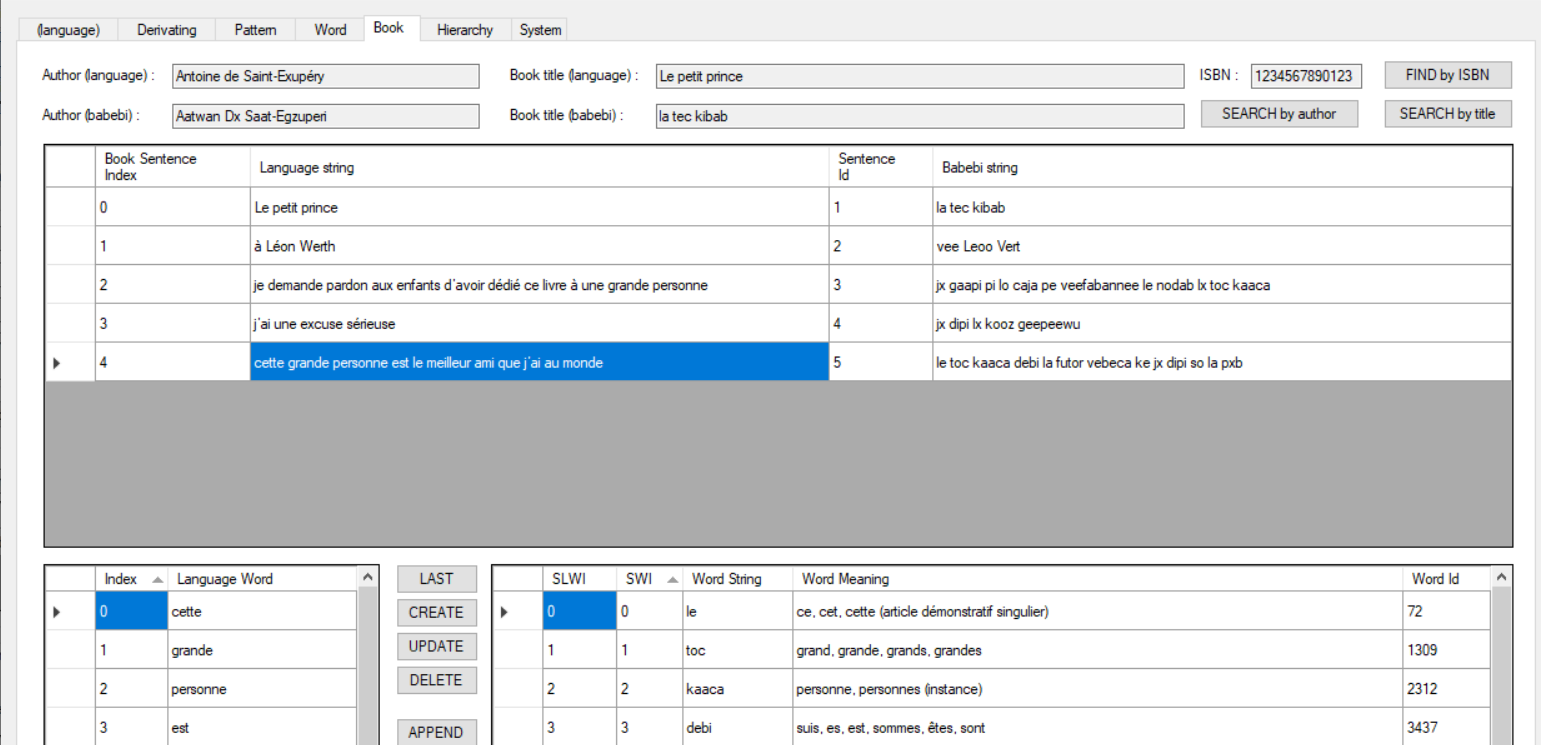Select the Pattern tab

click(255, 29)
